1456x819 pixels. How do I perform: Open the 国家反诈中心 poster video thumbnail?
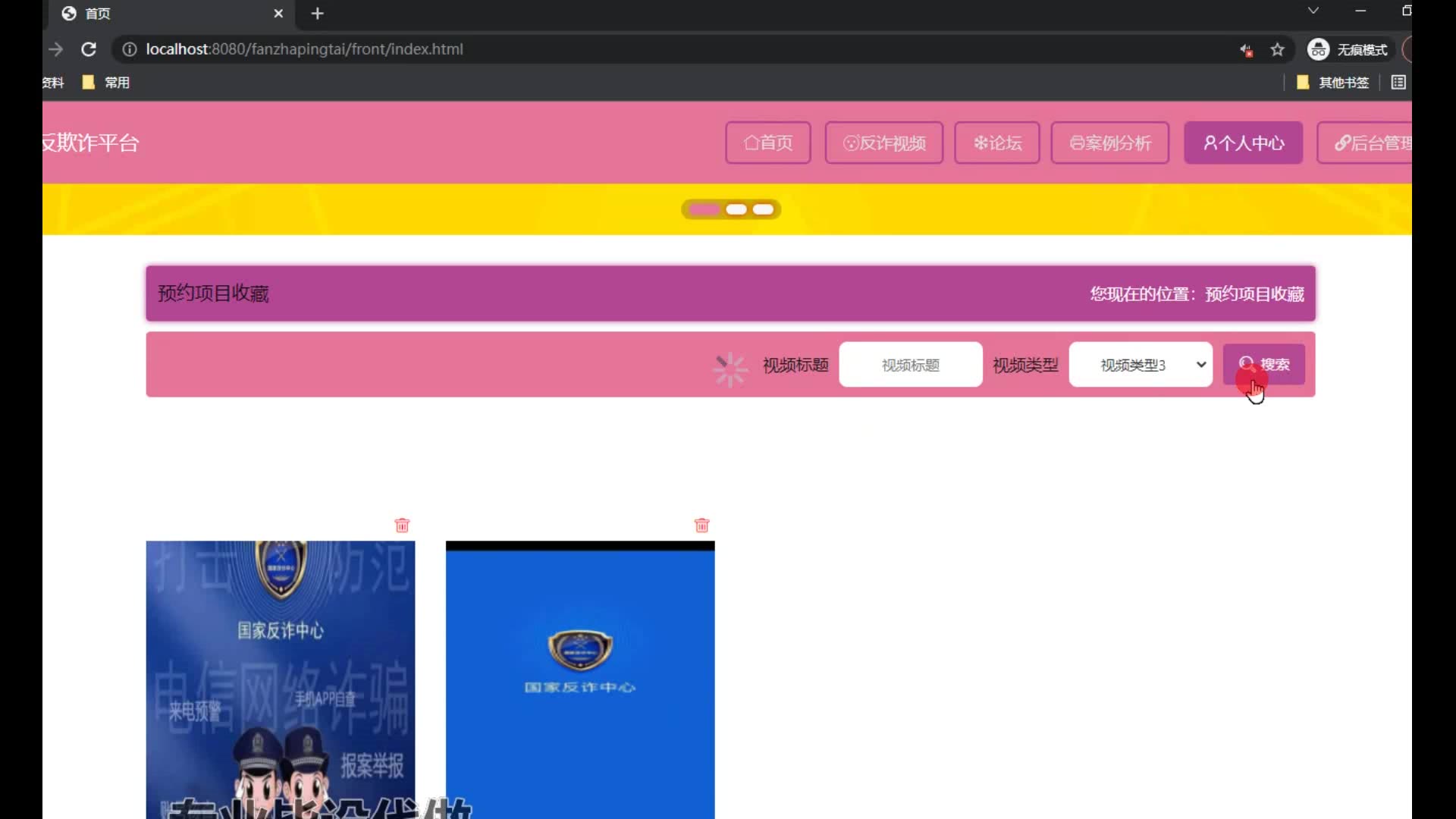click(281, 679)
